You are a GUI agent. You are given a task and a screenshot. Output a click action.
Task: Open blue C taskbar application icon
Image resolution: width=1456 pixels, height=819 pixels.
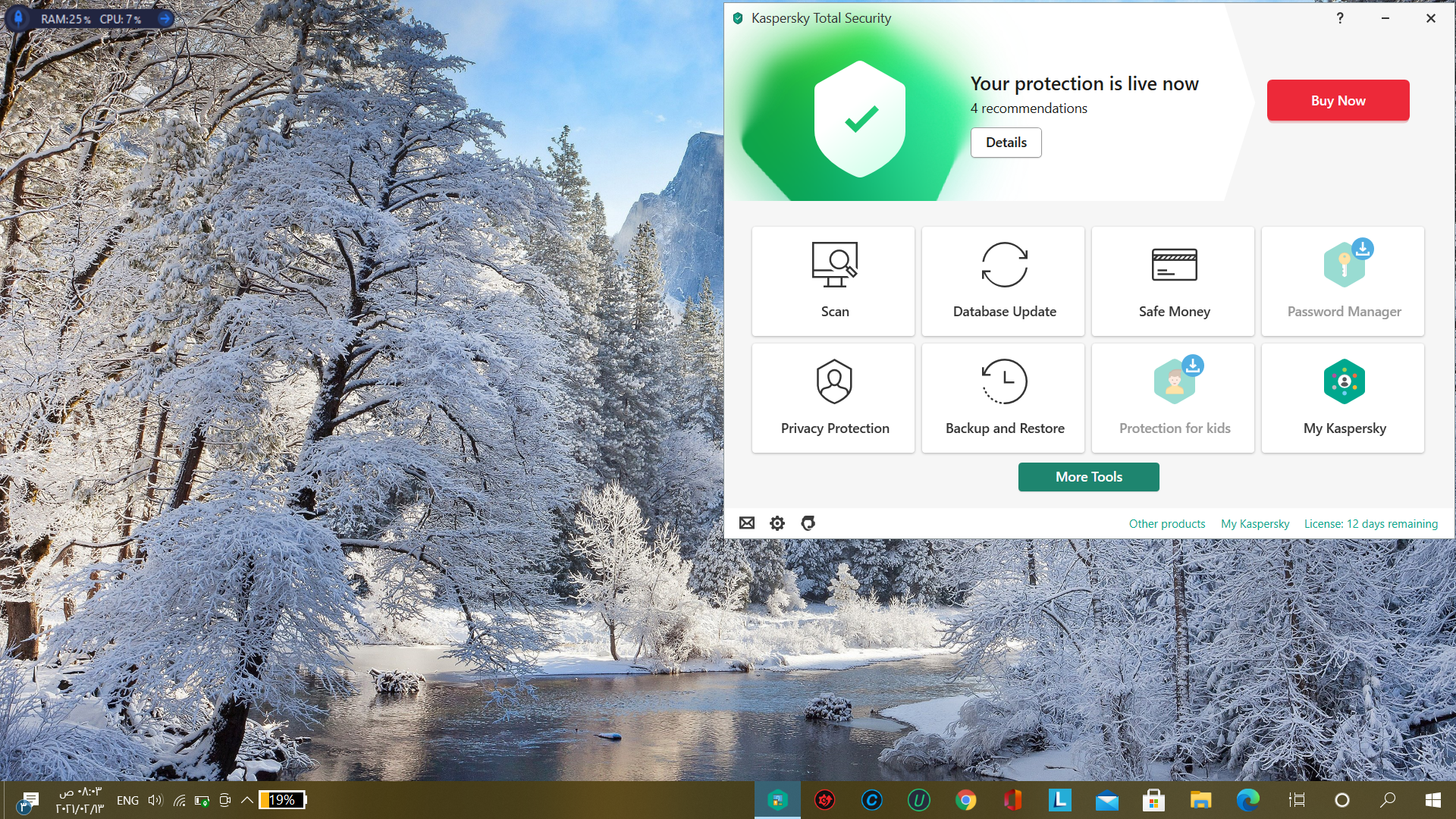pyautogui.click(x=871, y=800)
